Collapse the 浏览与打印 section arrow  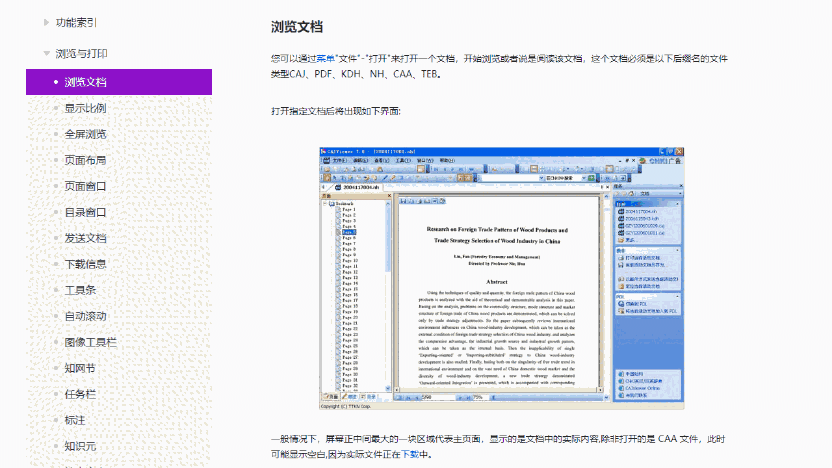[x=46, y=53]
